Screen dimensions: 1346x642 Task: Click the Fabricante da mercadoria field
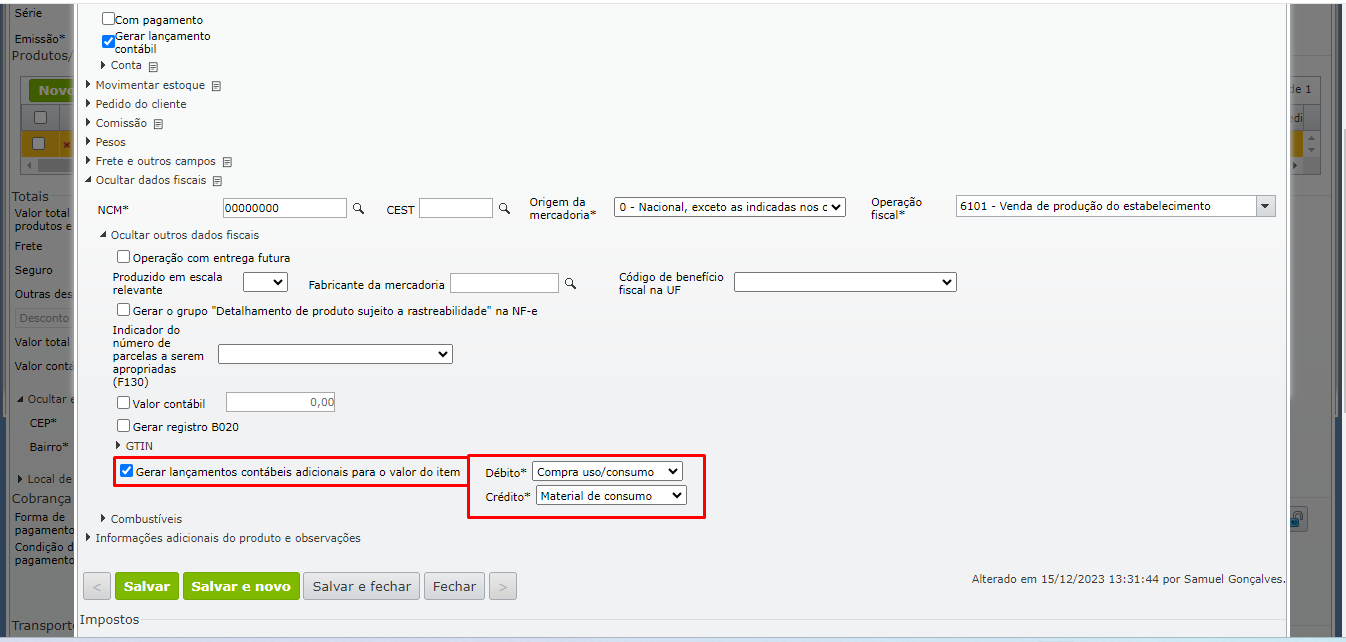tap(504, 284)
